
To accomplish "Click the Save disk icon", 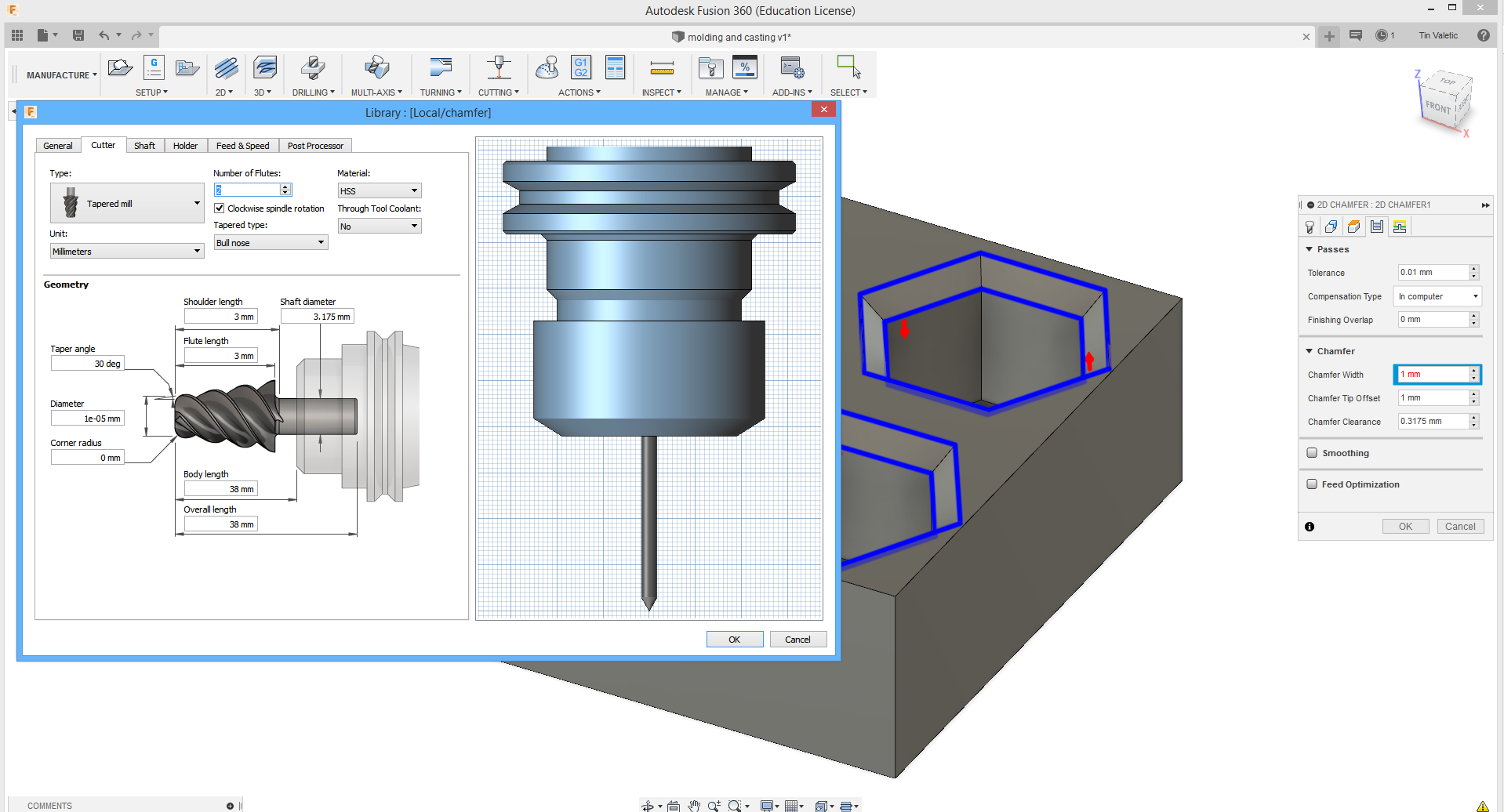I will [78, 35].
